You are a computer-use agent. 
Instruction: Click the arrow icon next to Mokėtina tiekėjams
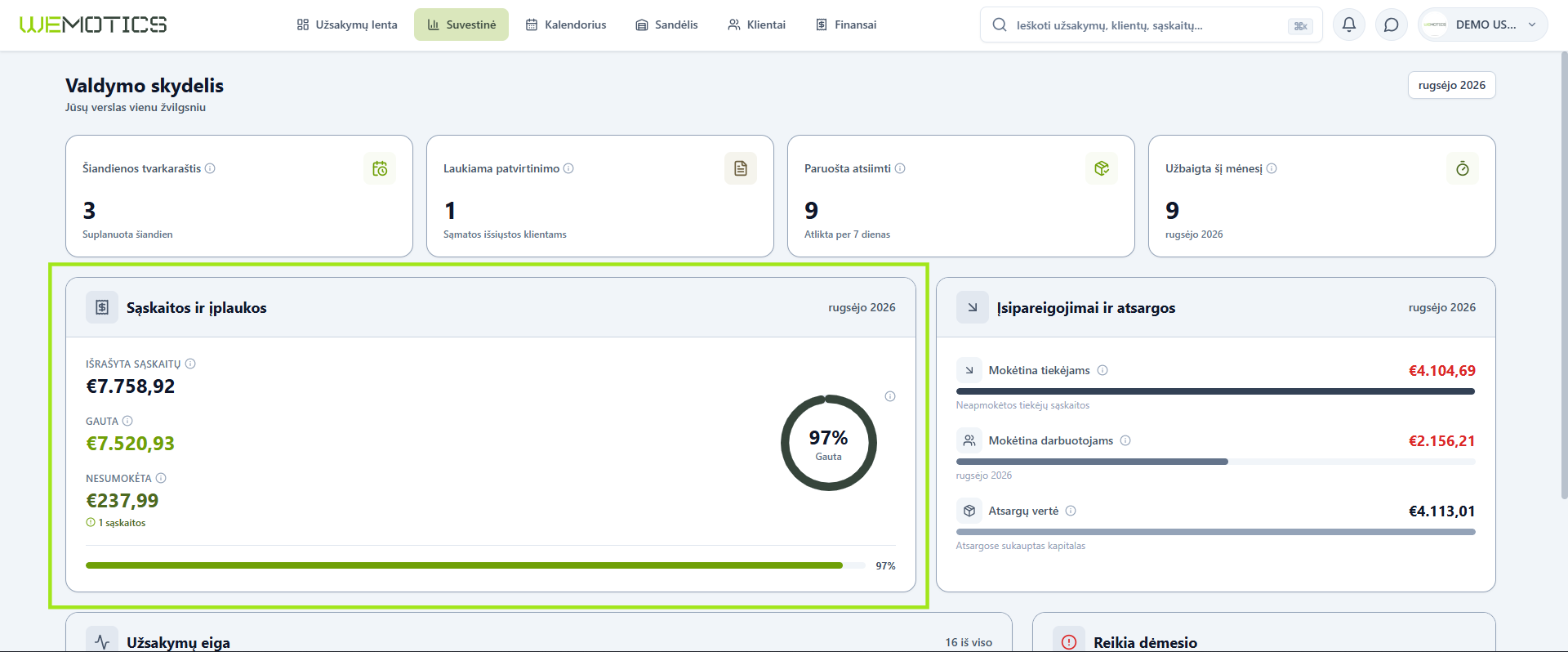tap(969, 370)
